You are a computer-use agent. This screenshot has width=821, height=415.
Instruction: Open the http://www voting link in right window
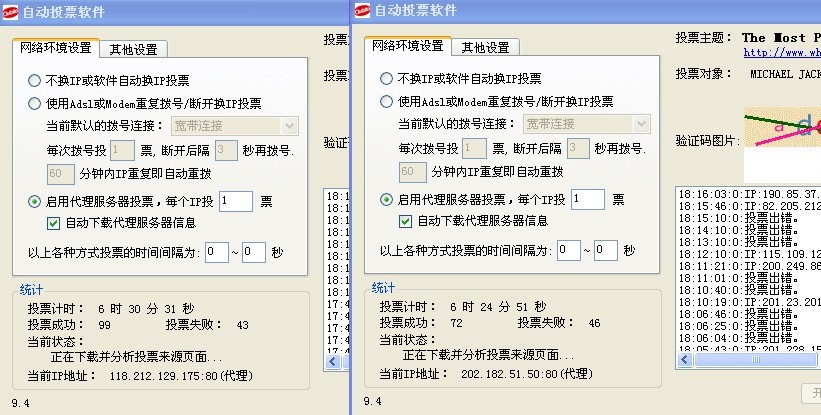point(782,53)
